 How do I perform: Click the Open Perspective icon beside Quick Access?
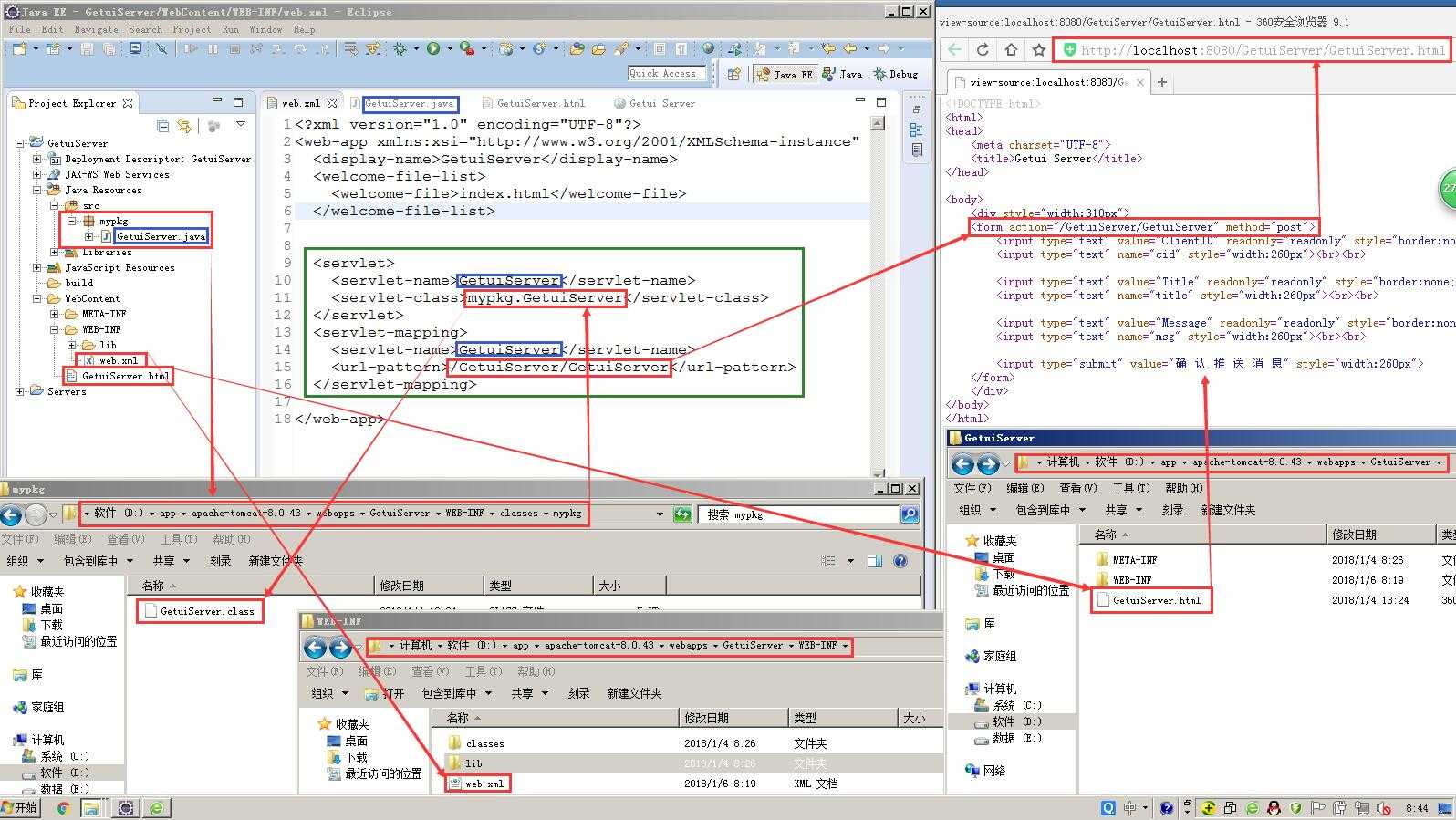[x=733, y=74]
